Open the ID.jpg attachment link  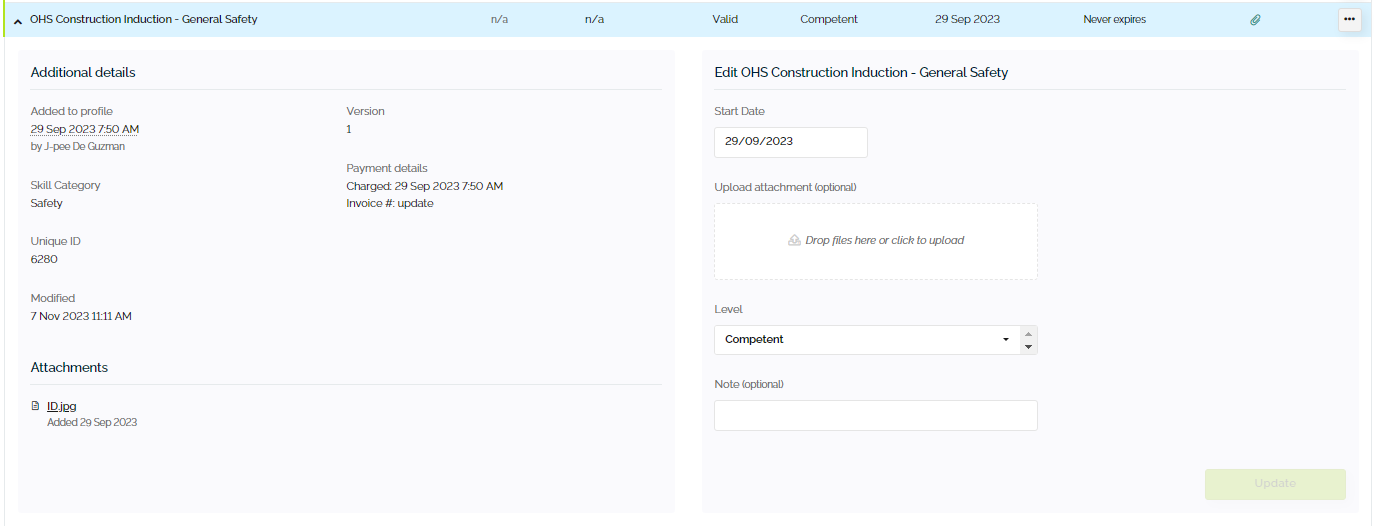click(x=61, y=406)
